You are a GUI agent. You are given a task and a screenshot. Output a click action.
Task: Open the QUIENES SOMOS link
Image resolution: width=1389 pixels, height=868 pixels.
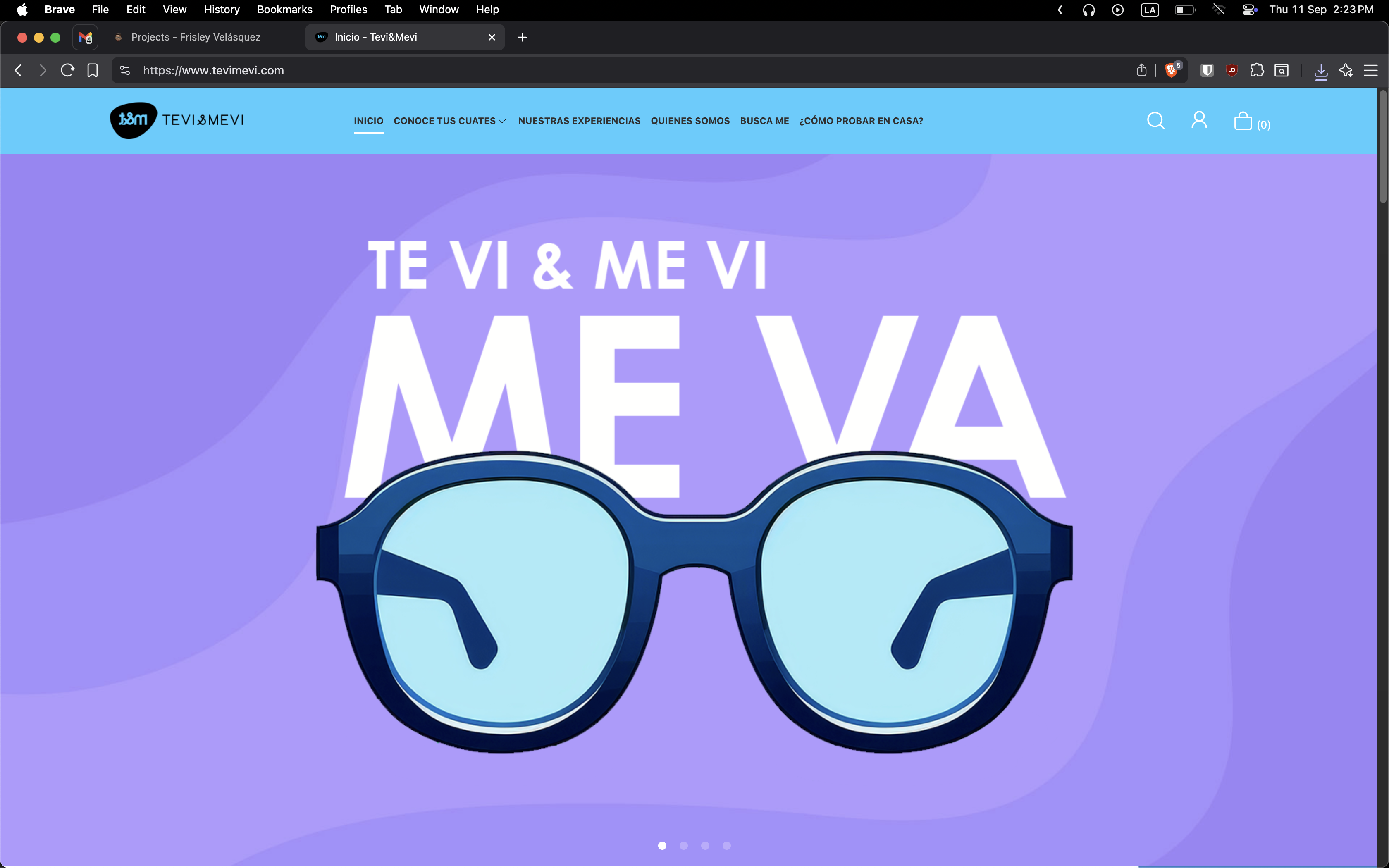click(690, 121)
